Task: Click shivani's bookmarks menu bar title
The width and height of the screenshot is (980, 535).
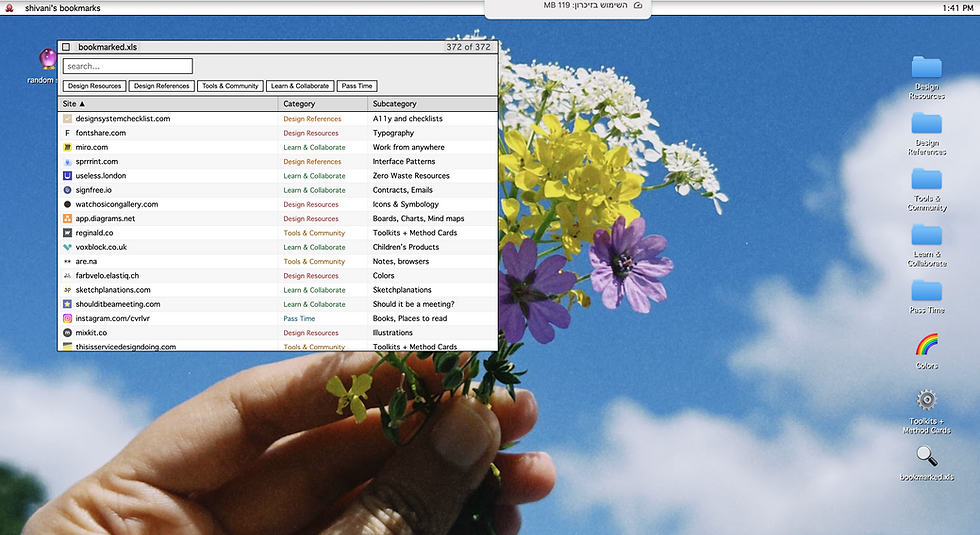Action: (x=62, y=8)
